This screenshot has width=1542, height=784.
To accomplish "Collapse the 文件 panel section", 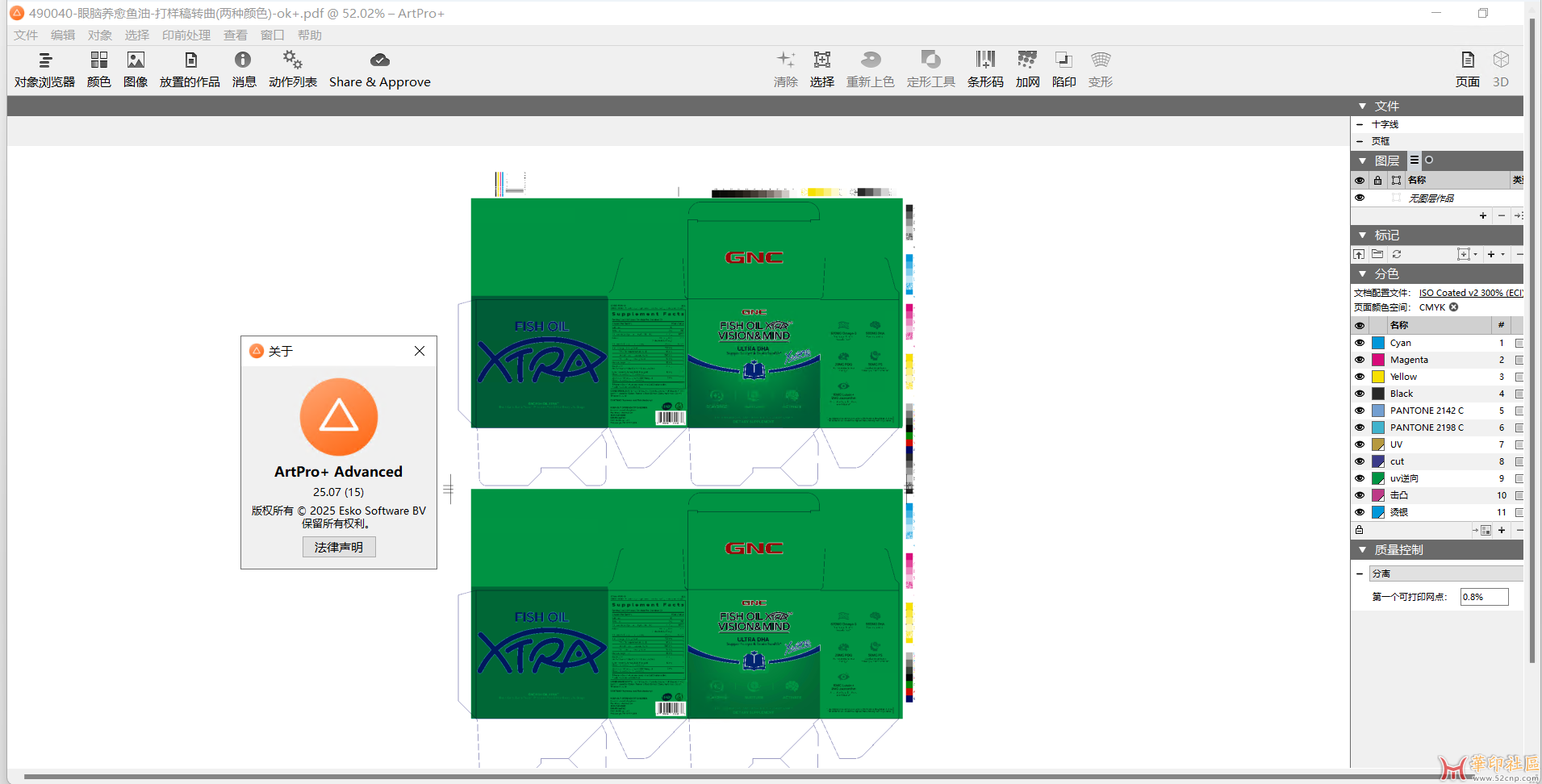I will (1363, 106).
